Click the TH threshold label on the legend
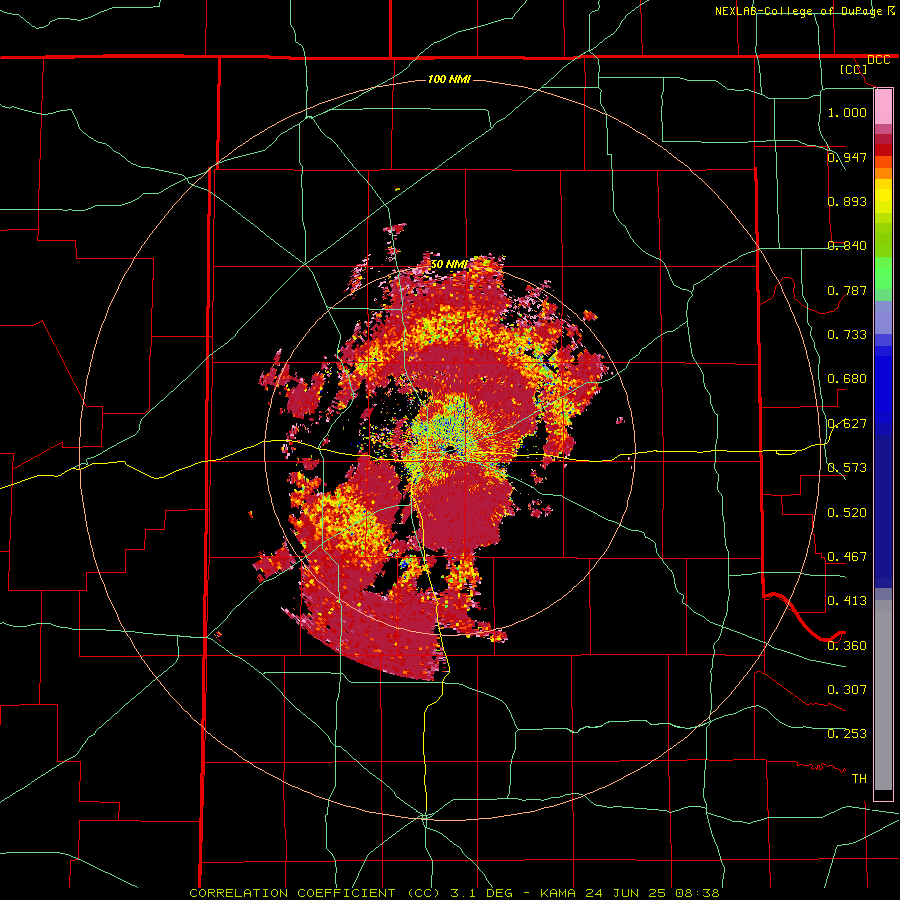The width and height of the screenshot is (900, 900). tap(859, 778)
